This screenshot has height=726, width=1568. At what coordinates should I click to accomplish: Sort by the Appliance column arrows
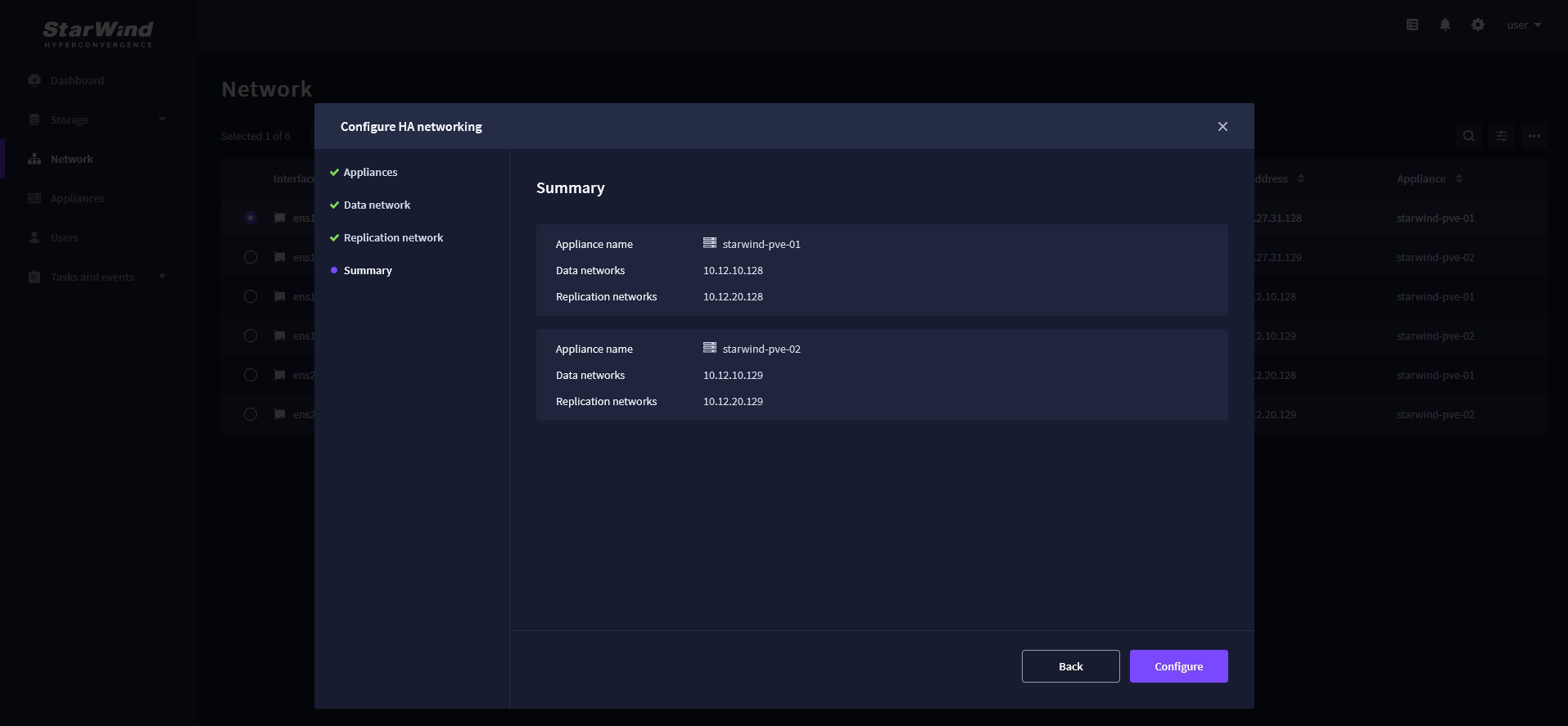click(1459, 178)
